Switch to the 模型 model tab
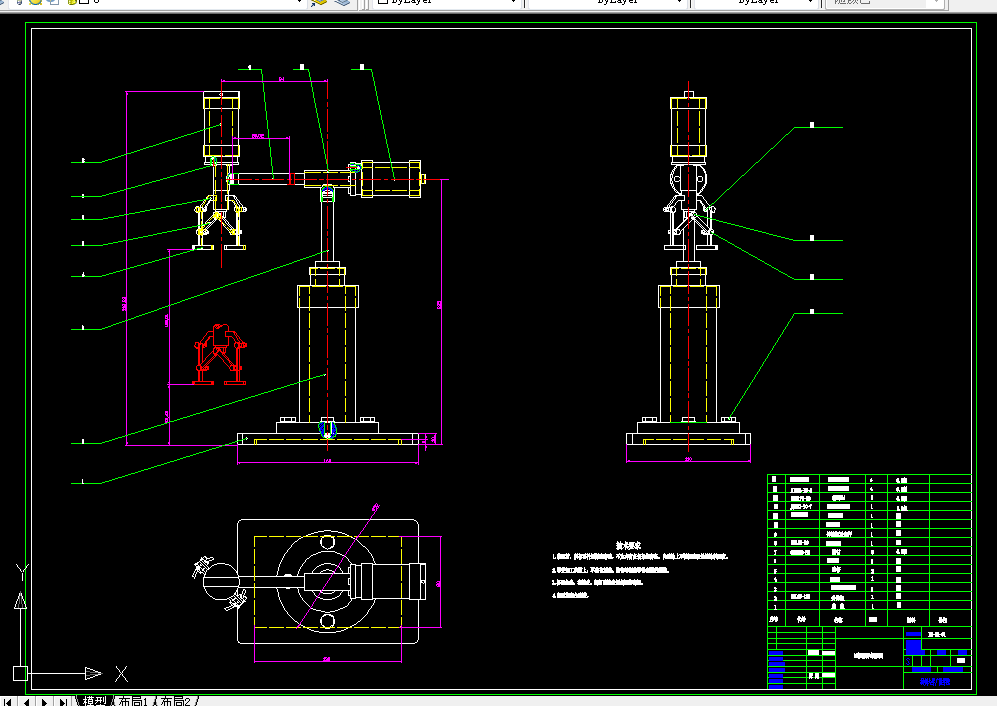 pos(95,701)
